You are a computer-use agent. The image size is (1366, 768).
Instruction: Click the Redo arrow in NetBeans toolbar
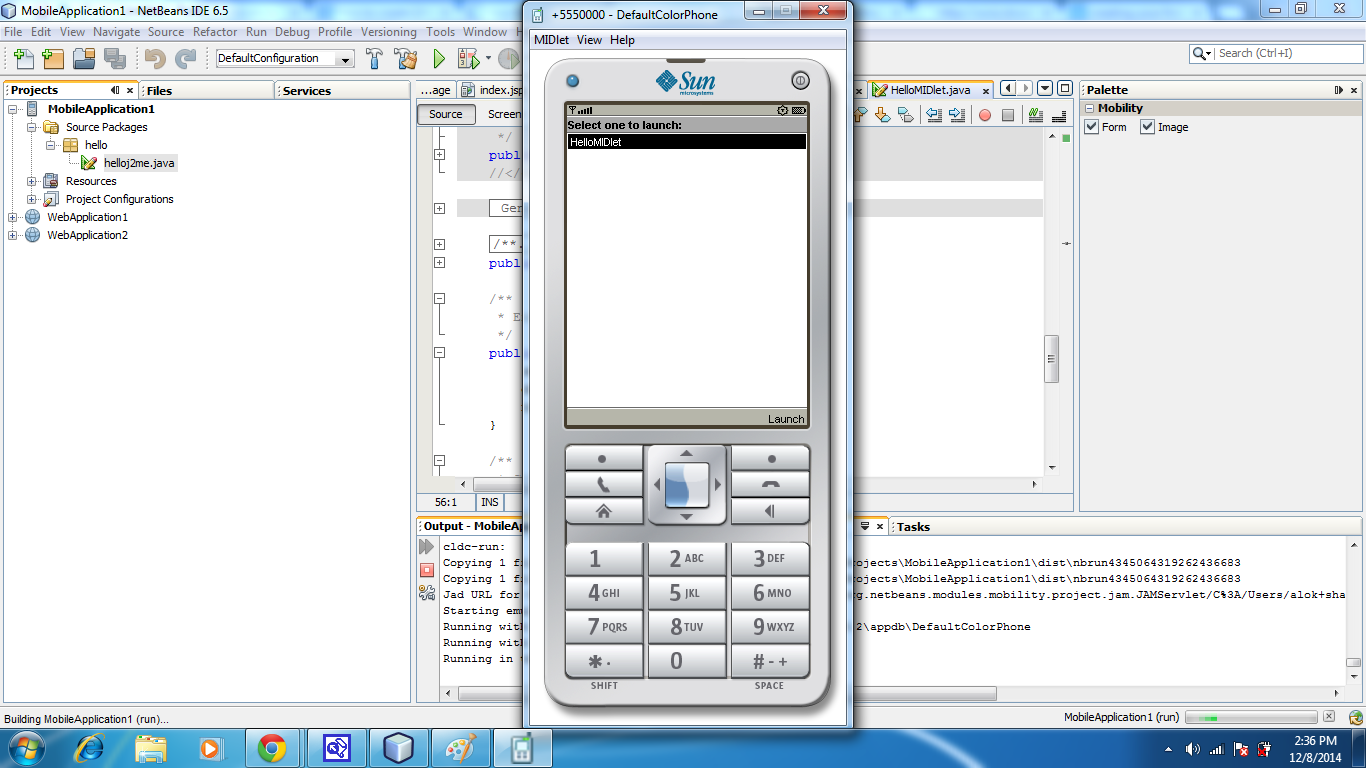[185, 58]
